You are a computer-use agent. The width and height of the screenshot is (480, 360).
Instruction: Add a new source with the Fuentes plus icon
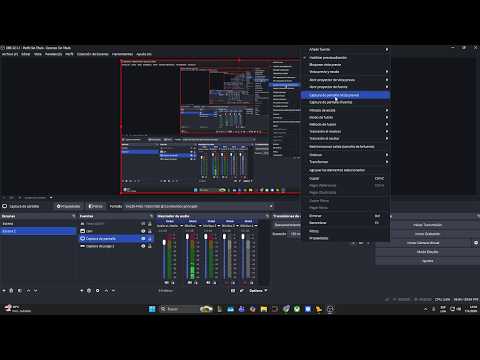click(x=82, y=291)
